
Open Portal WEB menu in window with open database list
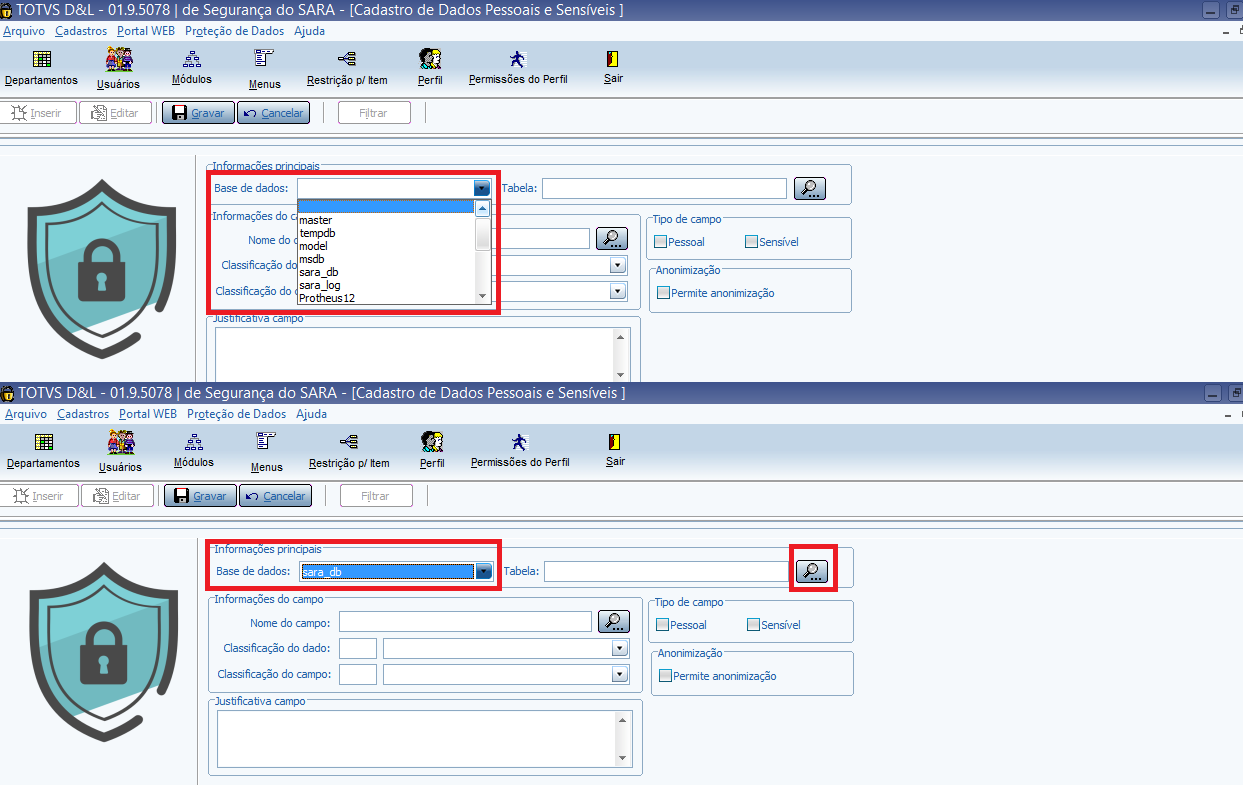tap(146, 31)
